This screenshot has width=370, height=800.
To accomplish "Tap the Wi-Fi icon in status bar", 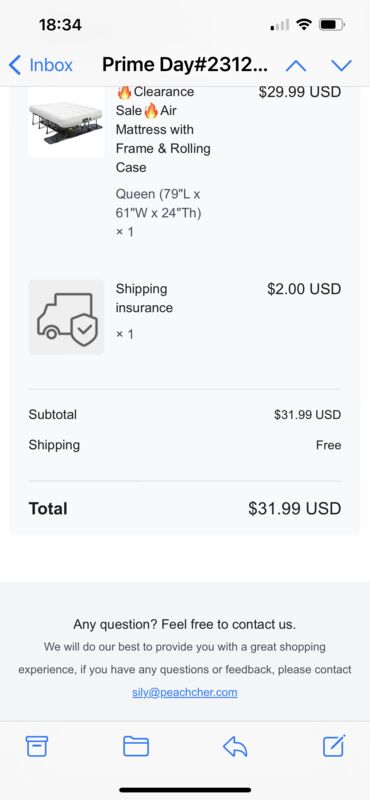I will 304,24.
